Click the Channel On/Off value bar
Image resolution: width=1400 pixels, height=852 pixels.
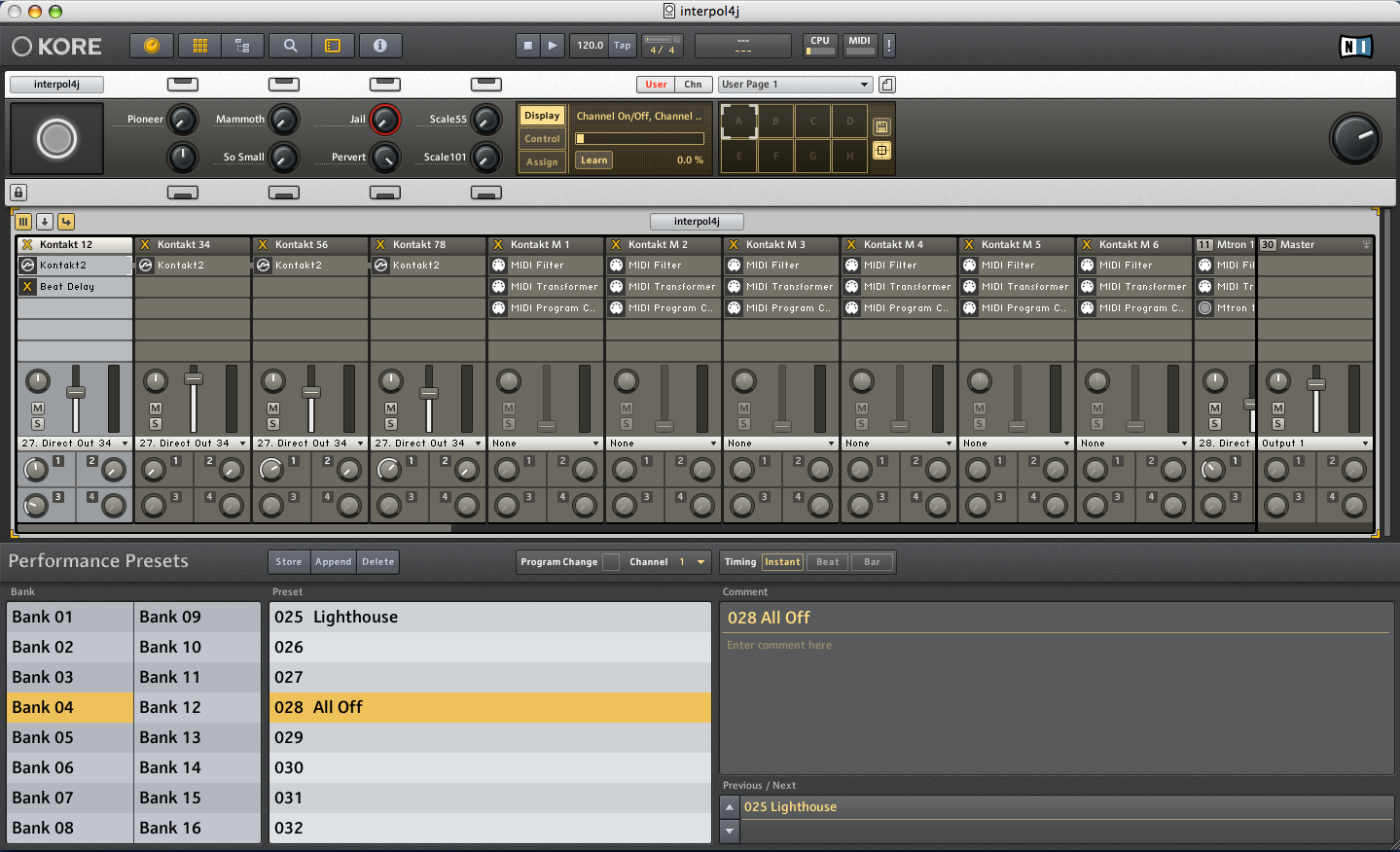tap(639, 139)
